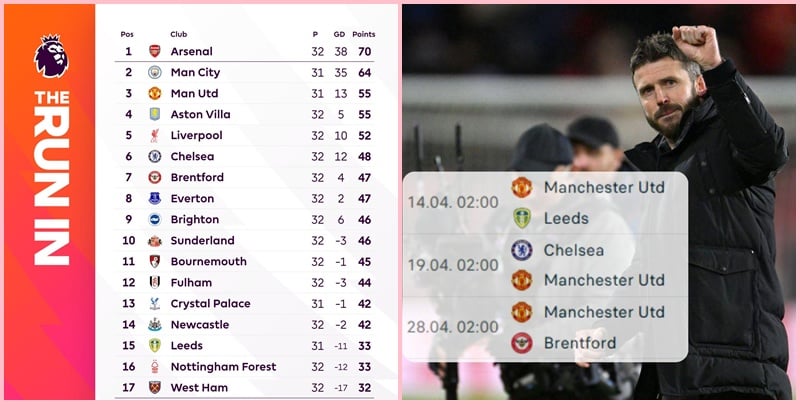
Task: Click the Arsenal club crest
Action: click(155, 51)
